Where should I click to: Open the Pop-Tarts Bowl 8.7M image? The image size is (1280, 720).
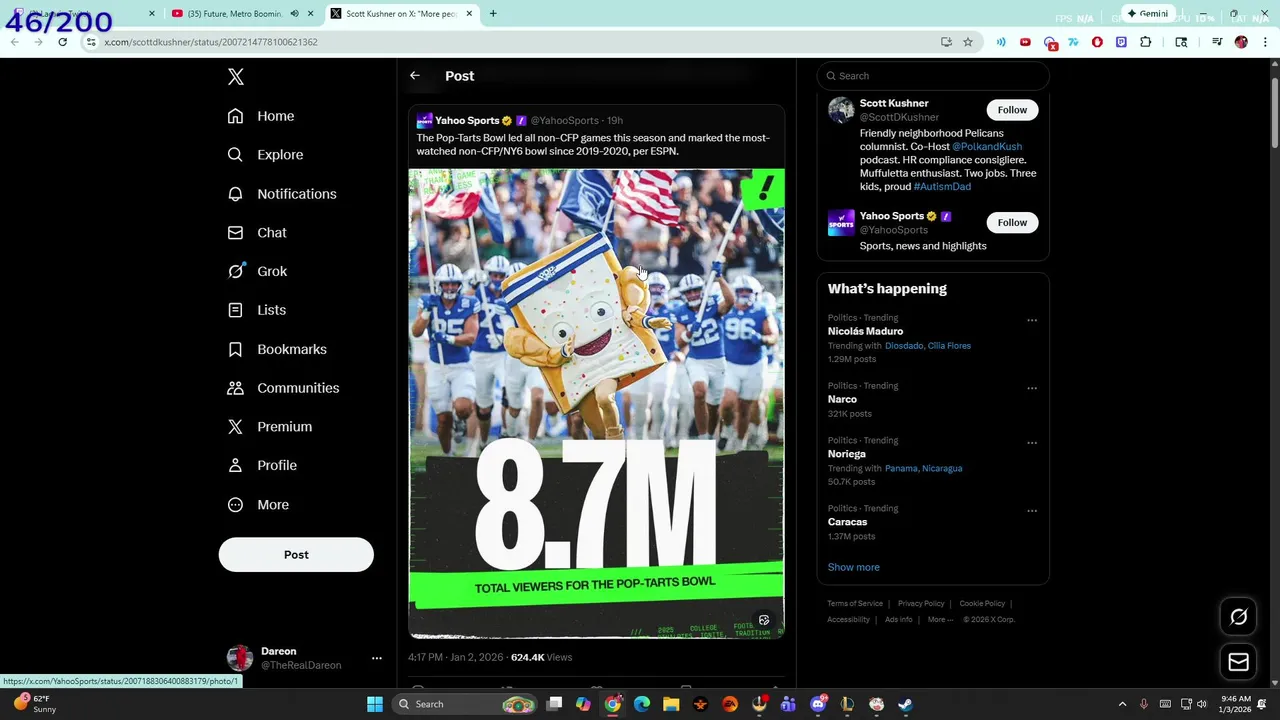[596, 403]
